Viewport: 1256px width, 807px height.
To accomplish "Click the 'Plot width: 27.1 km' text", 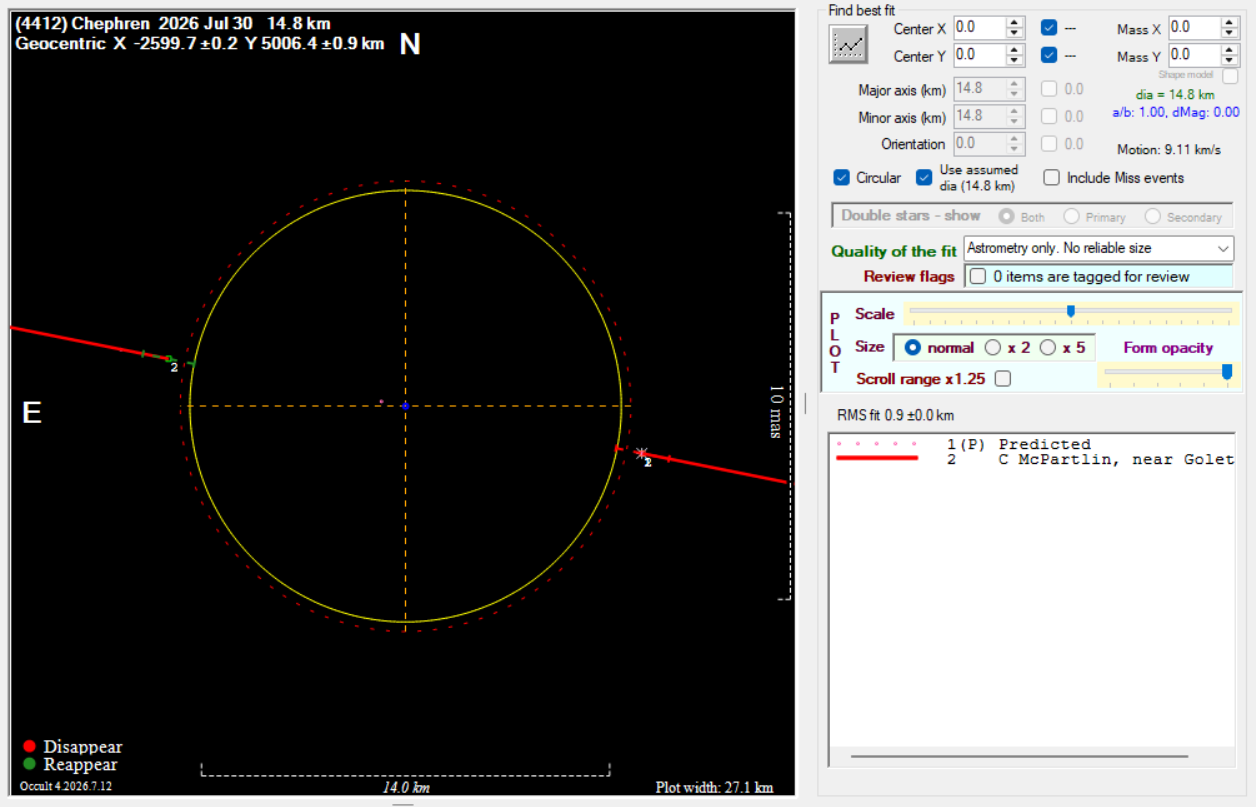I will tap(714, 787).
